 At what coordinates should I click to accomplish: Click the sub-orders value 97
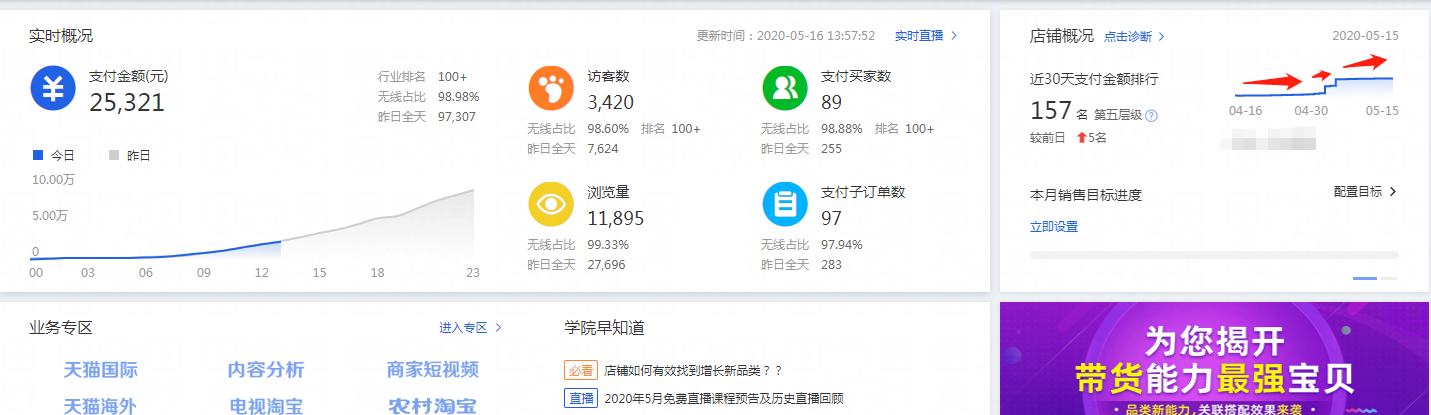tap(831, 218)
